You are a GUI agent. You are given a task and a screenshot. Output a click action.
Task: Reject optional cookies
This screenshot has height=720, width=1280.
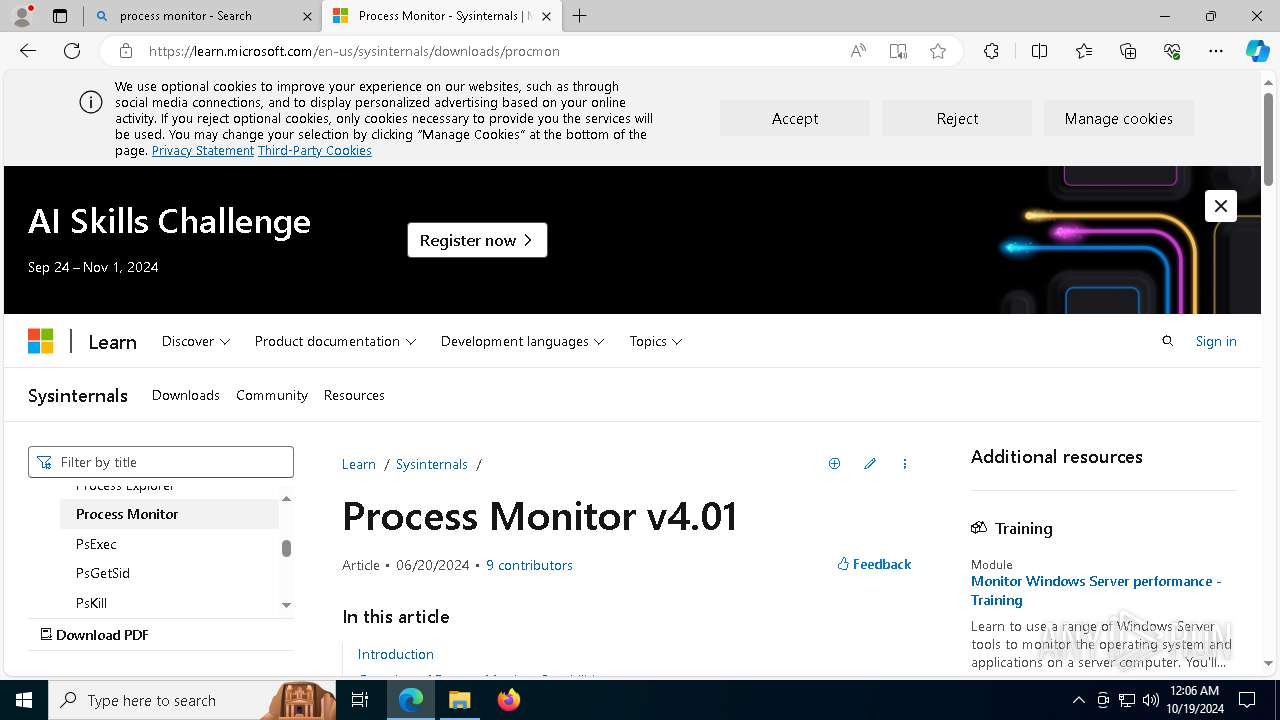click(x=957, y=118)
